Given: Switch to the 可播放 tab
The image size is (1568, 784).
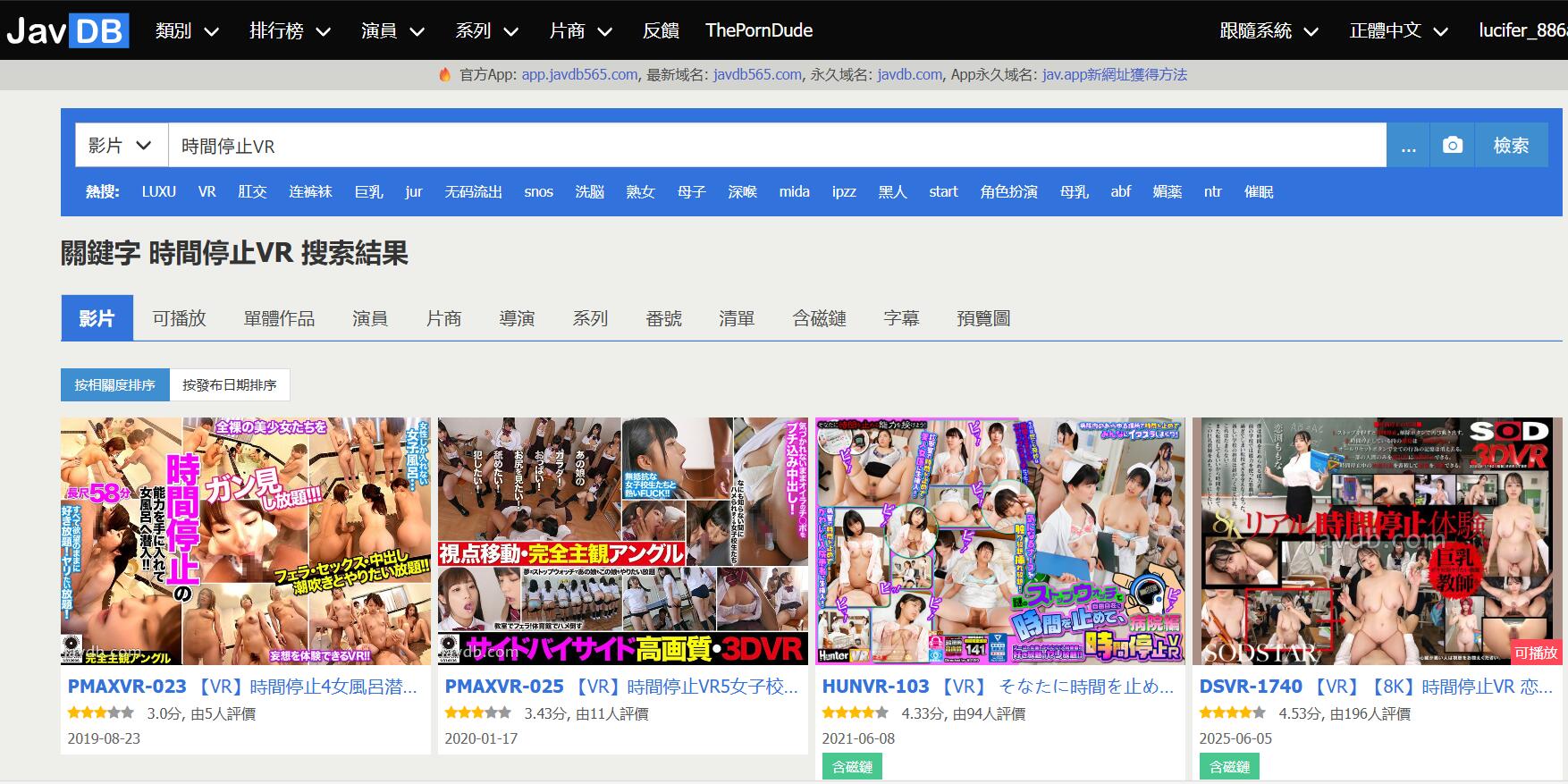Looking at the screenshot, I should tap(179, 318).
